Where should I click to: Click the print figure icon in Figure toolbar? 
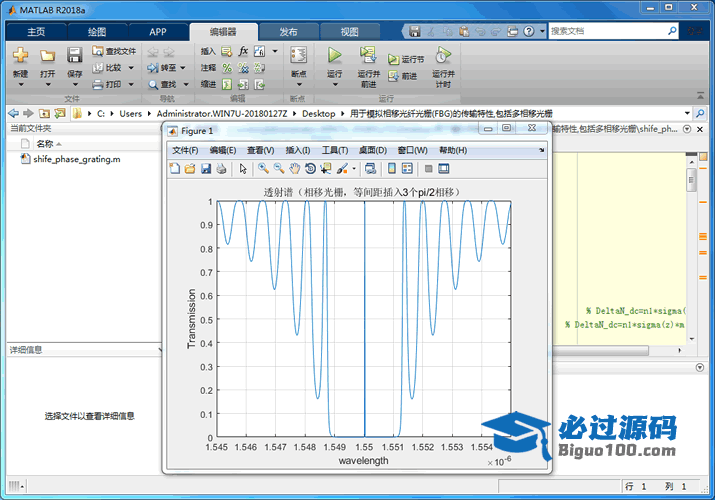[x=222, y=169]
